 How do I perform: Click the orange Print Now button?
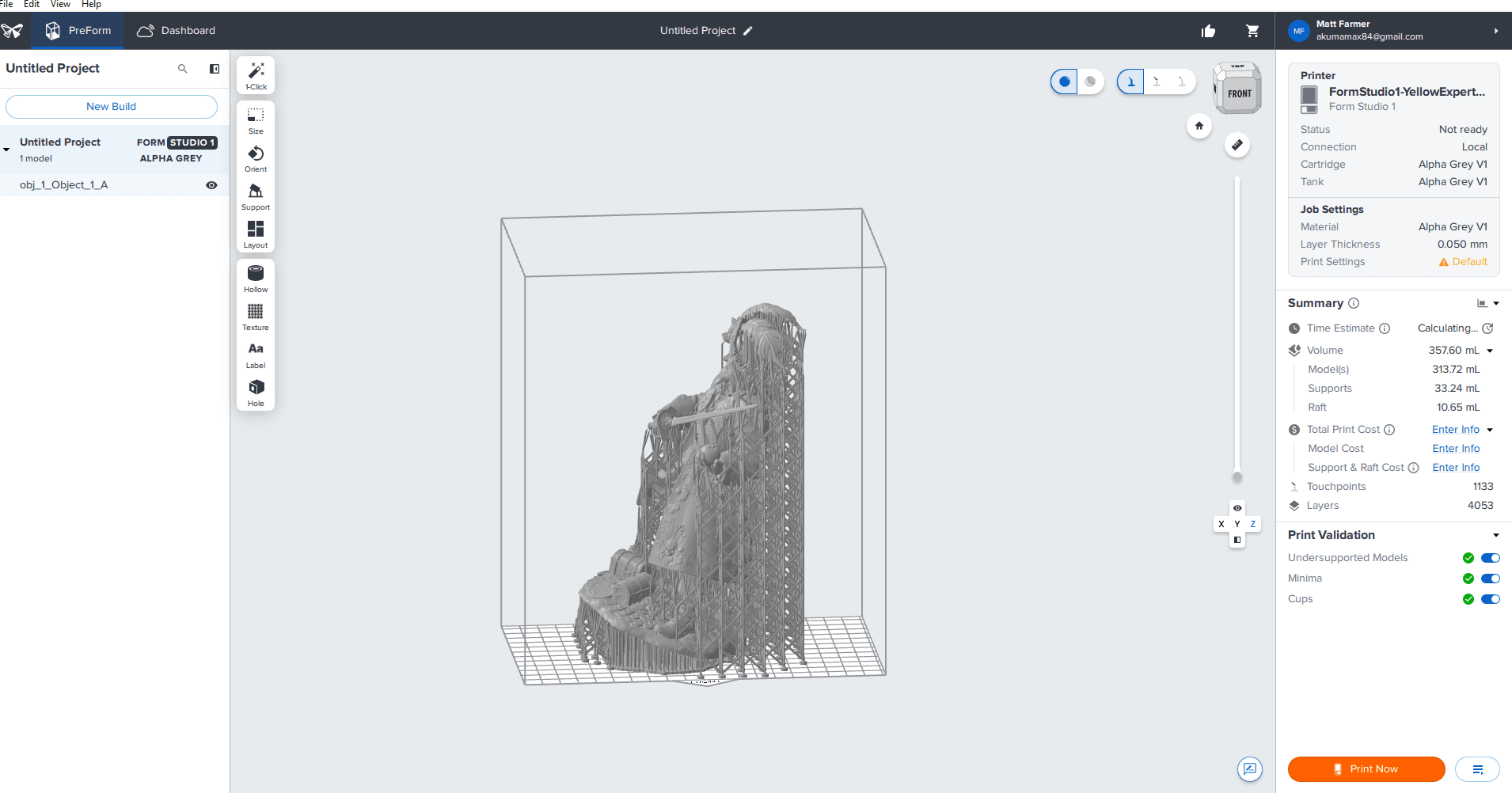[x=1366, y=769]
